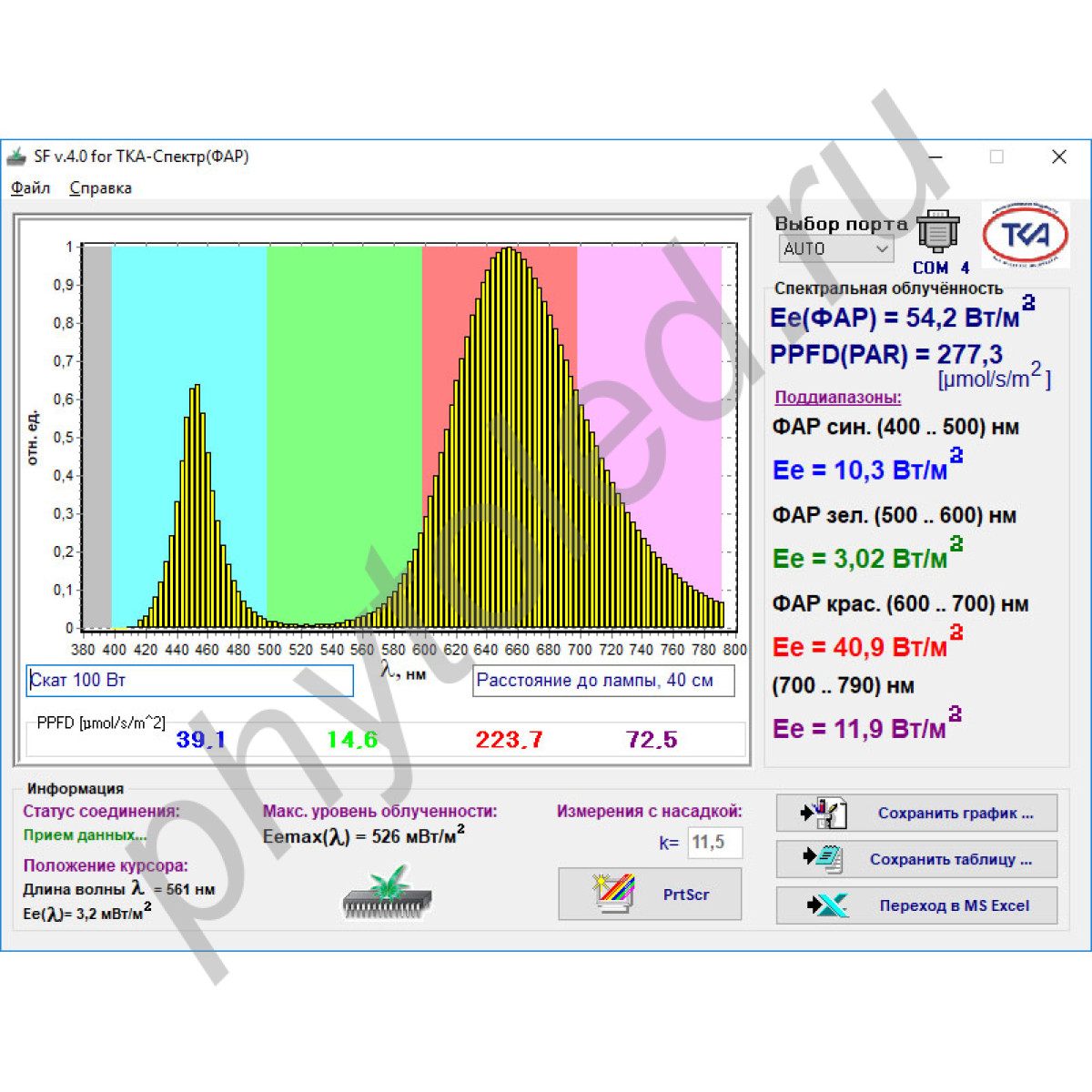
Task: Click the COM port connector icon
Action: 937,231
